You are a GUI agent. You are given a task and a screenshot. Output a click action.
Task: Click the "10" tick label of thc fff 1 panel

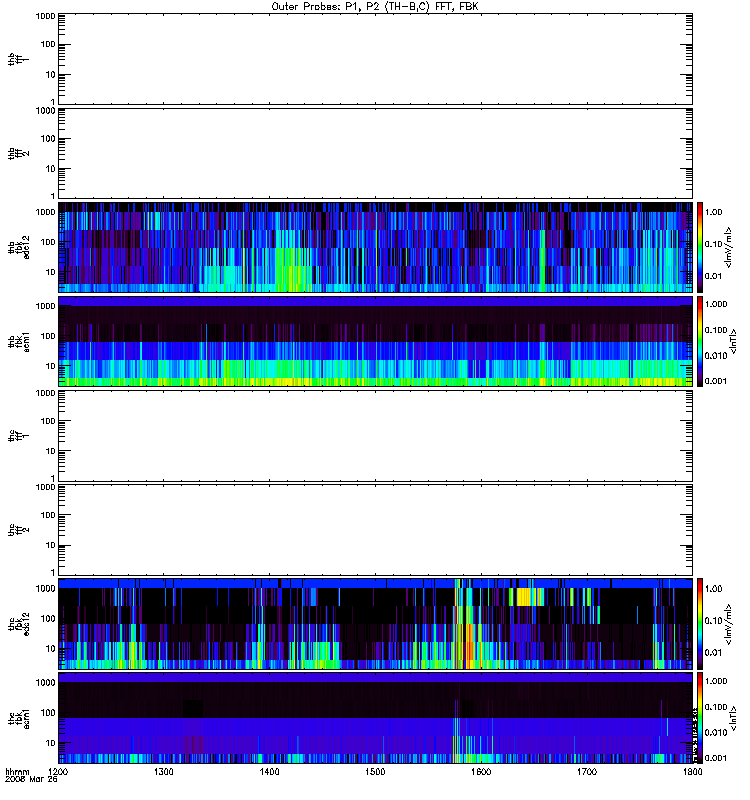(51, 451)
